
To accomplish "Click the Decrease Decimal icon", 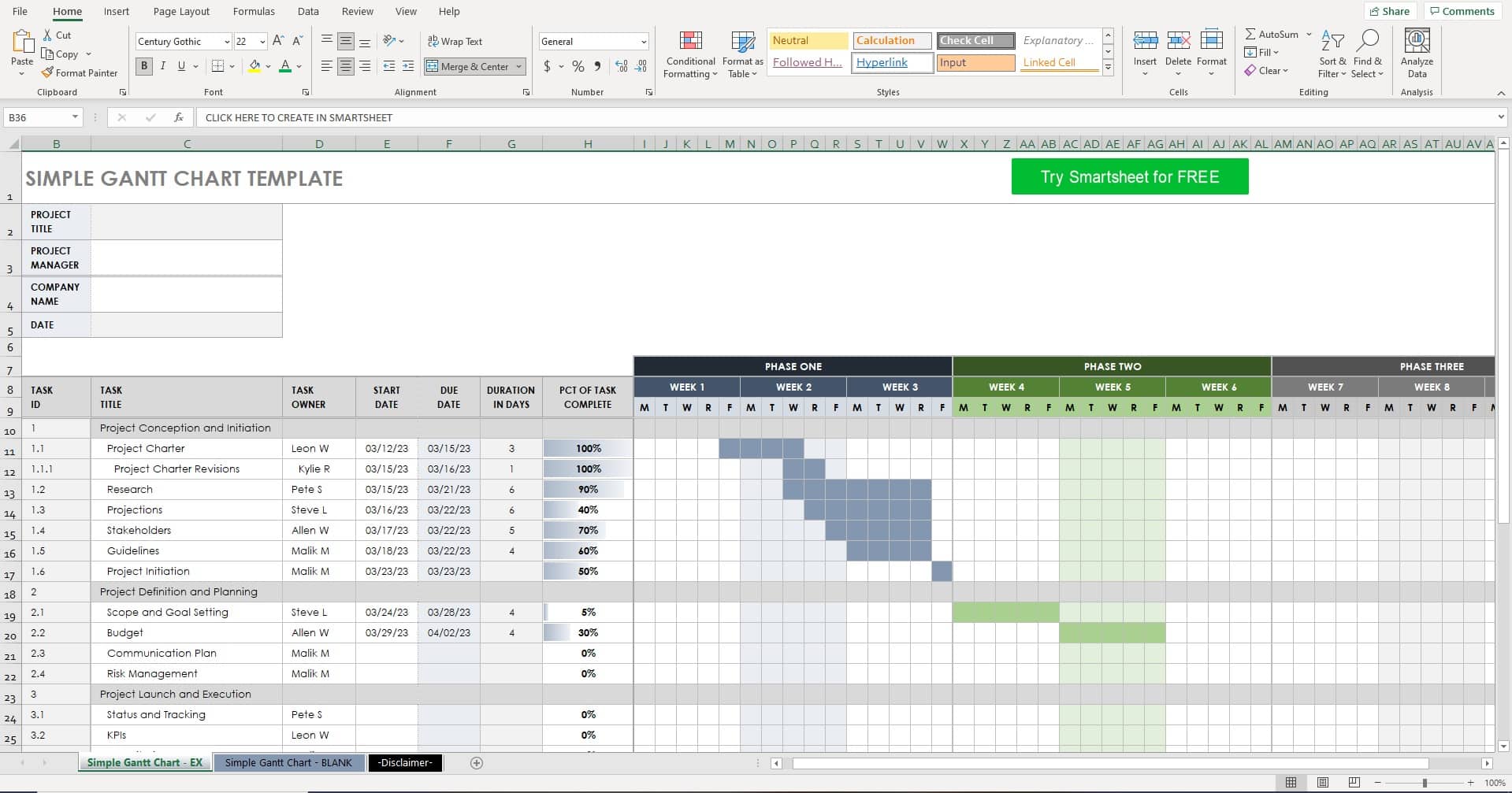I will pos(641,66).
